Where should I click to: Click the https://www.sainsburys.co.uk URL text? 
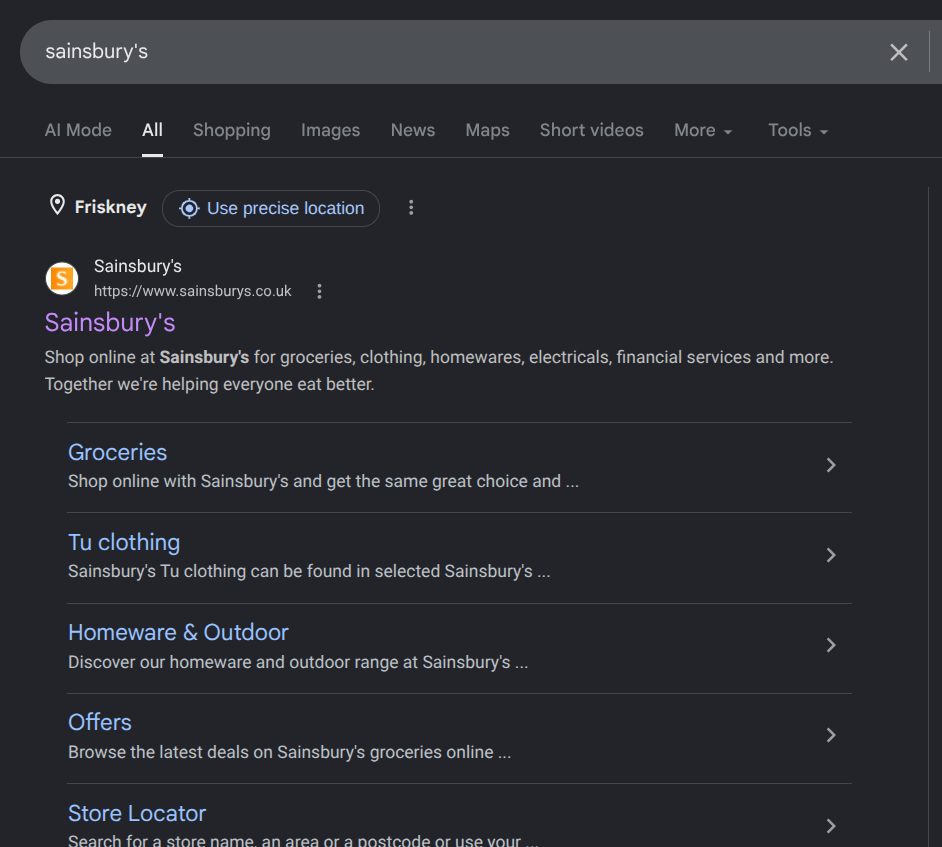(x=192, y=291)
